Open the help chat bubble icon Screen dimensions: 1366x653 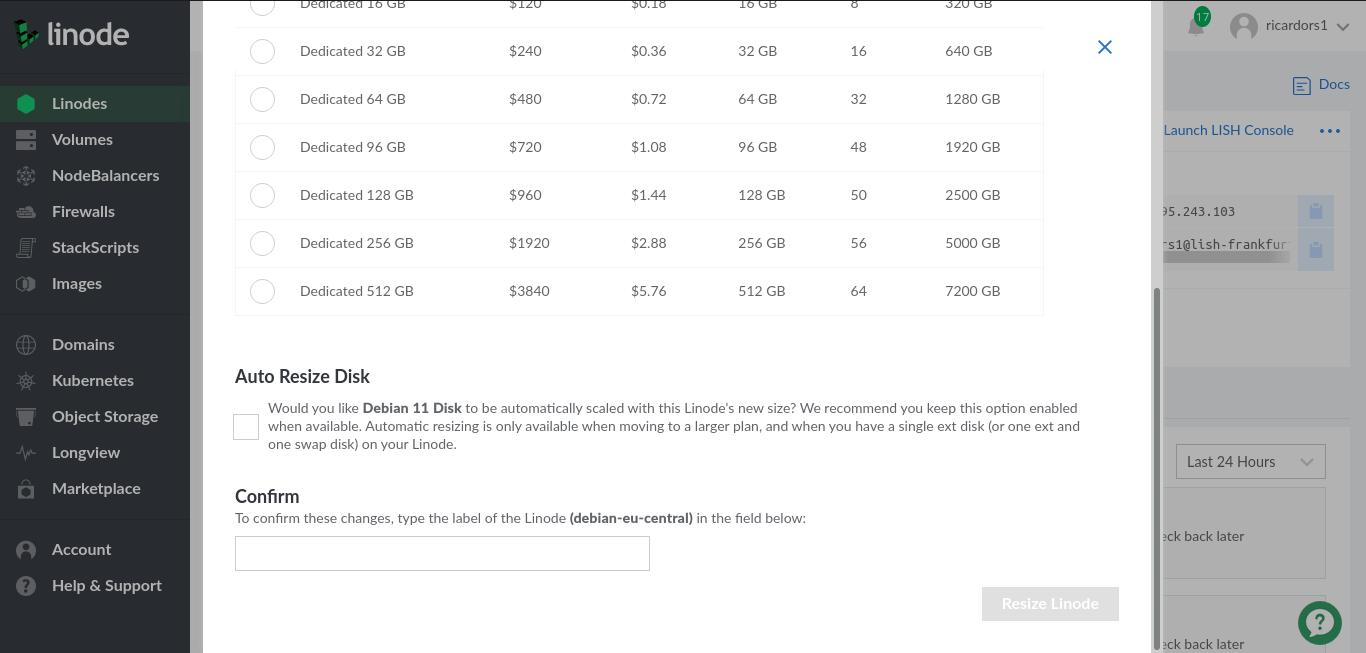click(1320, 622)
